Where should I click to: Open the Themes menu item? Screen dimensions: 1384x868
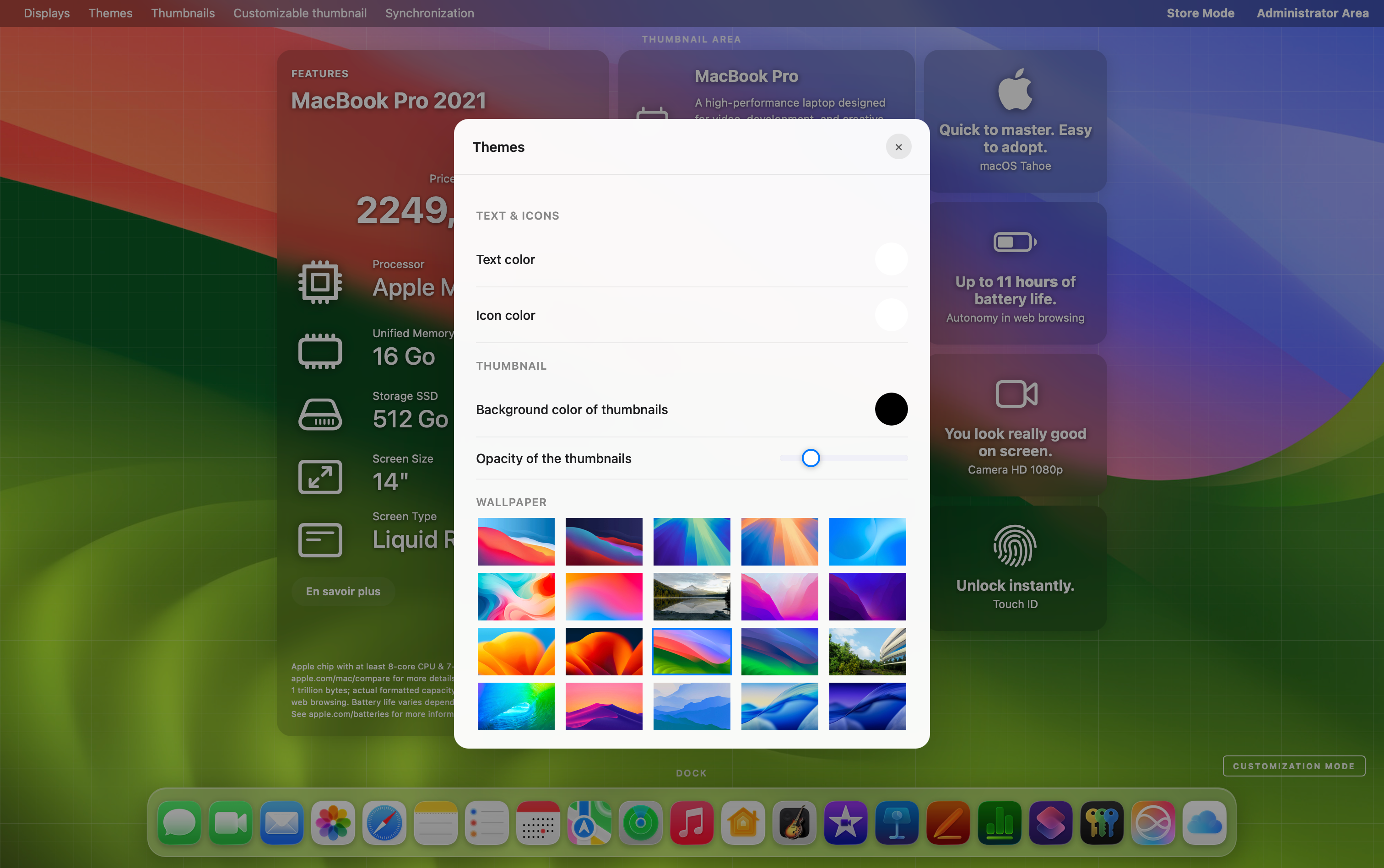point(110,13)
